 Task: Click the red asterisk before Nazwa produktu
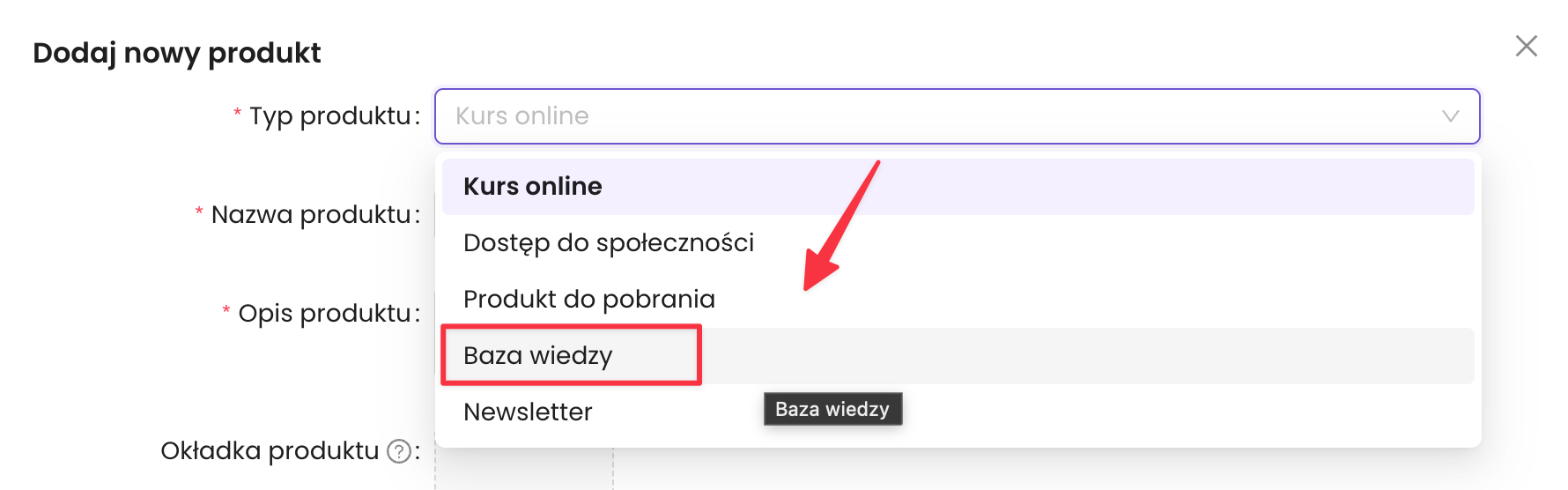[x=199, y=212]
